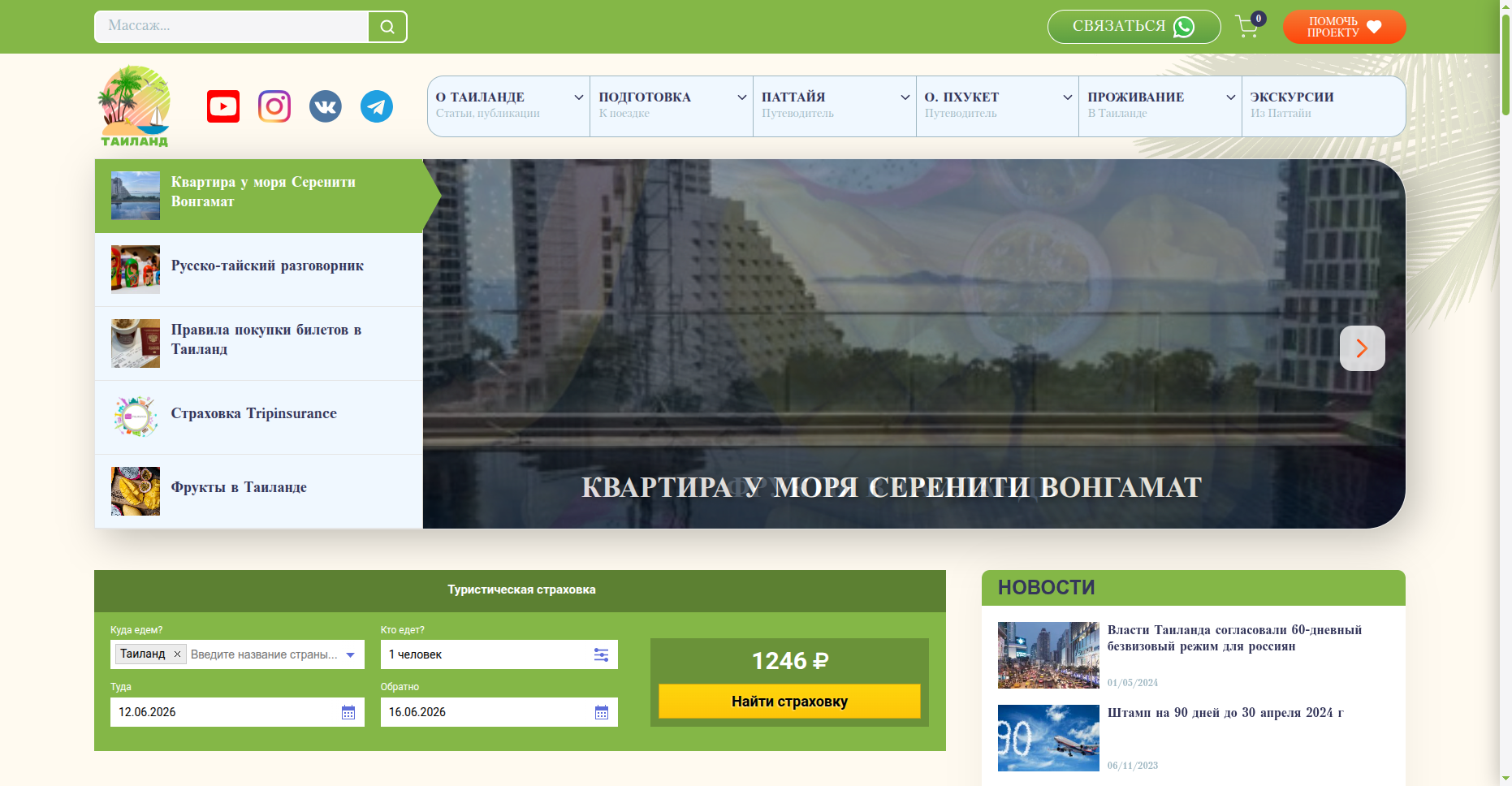Click the slider banner title text
The width and height of the screenshot is (1512, 786).
pyautogui.click(x=892, y=487)
